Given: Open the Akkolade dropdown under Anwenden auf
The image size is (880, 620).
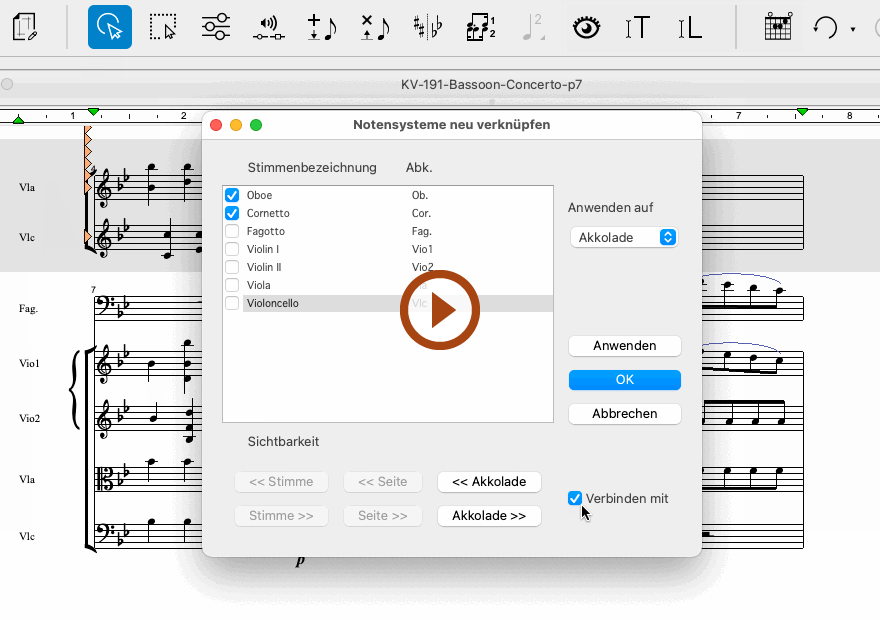Looking at the screenshot, I should (x=624, y=237).
